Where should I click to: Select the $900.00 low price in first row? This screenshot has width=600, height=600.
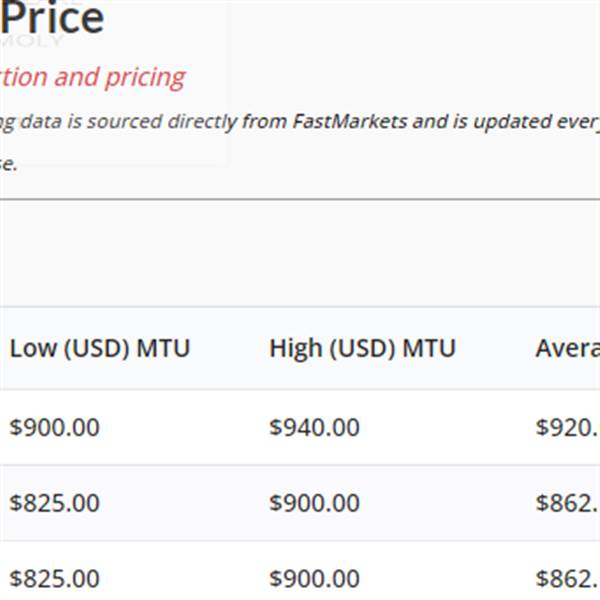click(54, 427)
